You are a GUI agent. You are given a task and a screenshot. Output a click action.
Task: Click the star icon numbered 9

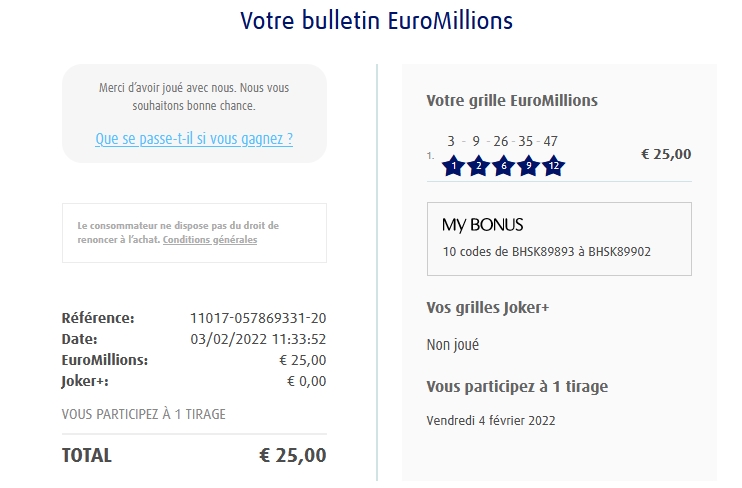click(x=528, y=167)
